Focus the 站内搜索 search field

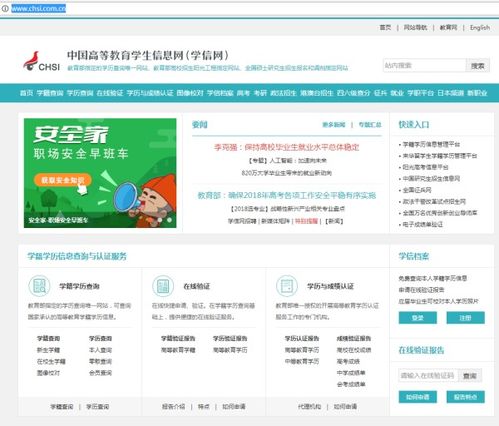click(424, 65)
